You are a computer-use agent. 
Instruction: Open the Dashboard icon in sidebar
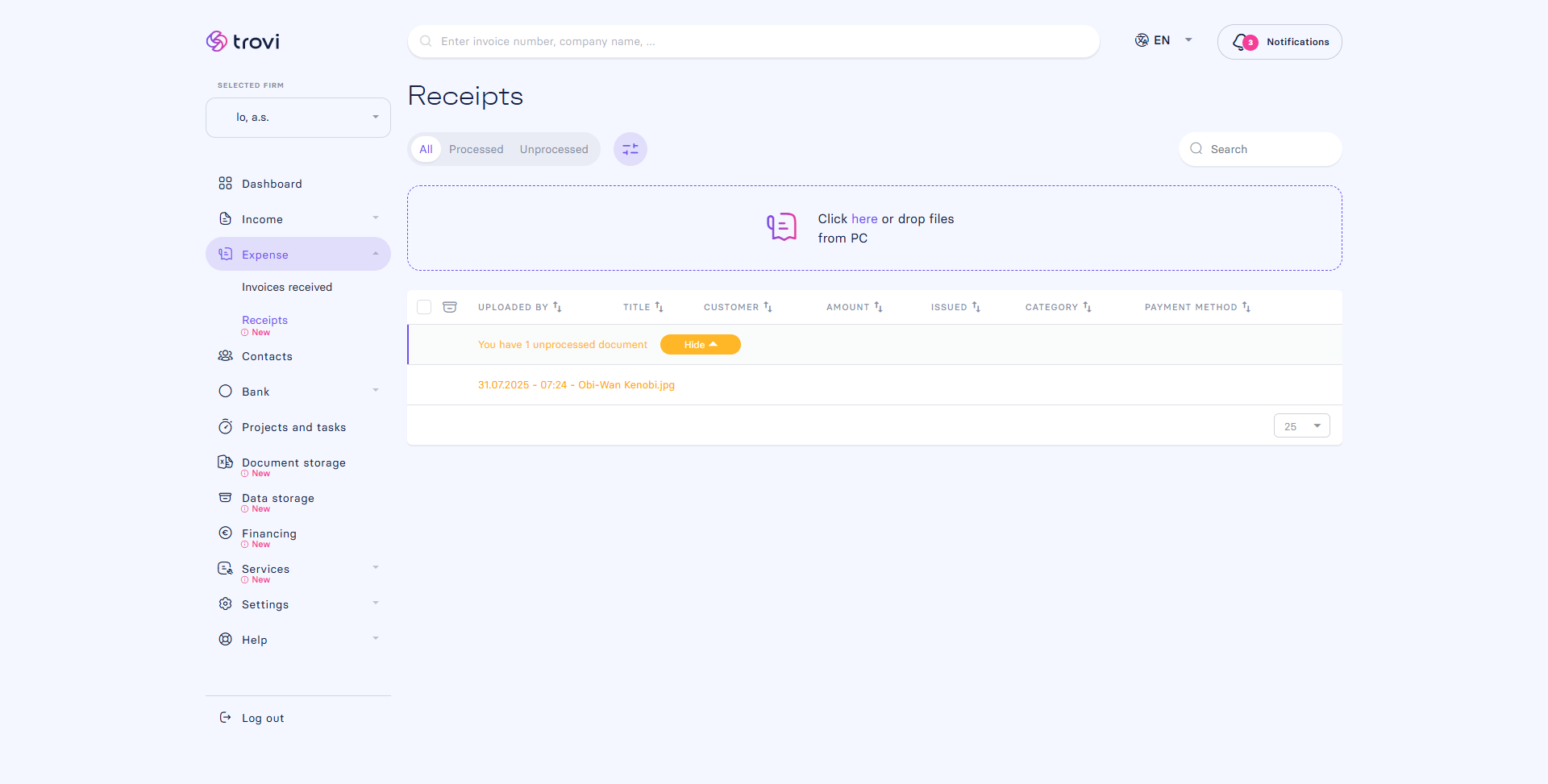225,184
